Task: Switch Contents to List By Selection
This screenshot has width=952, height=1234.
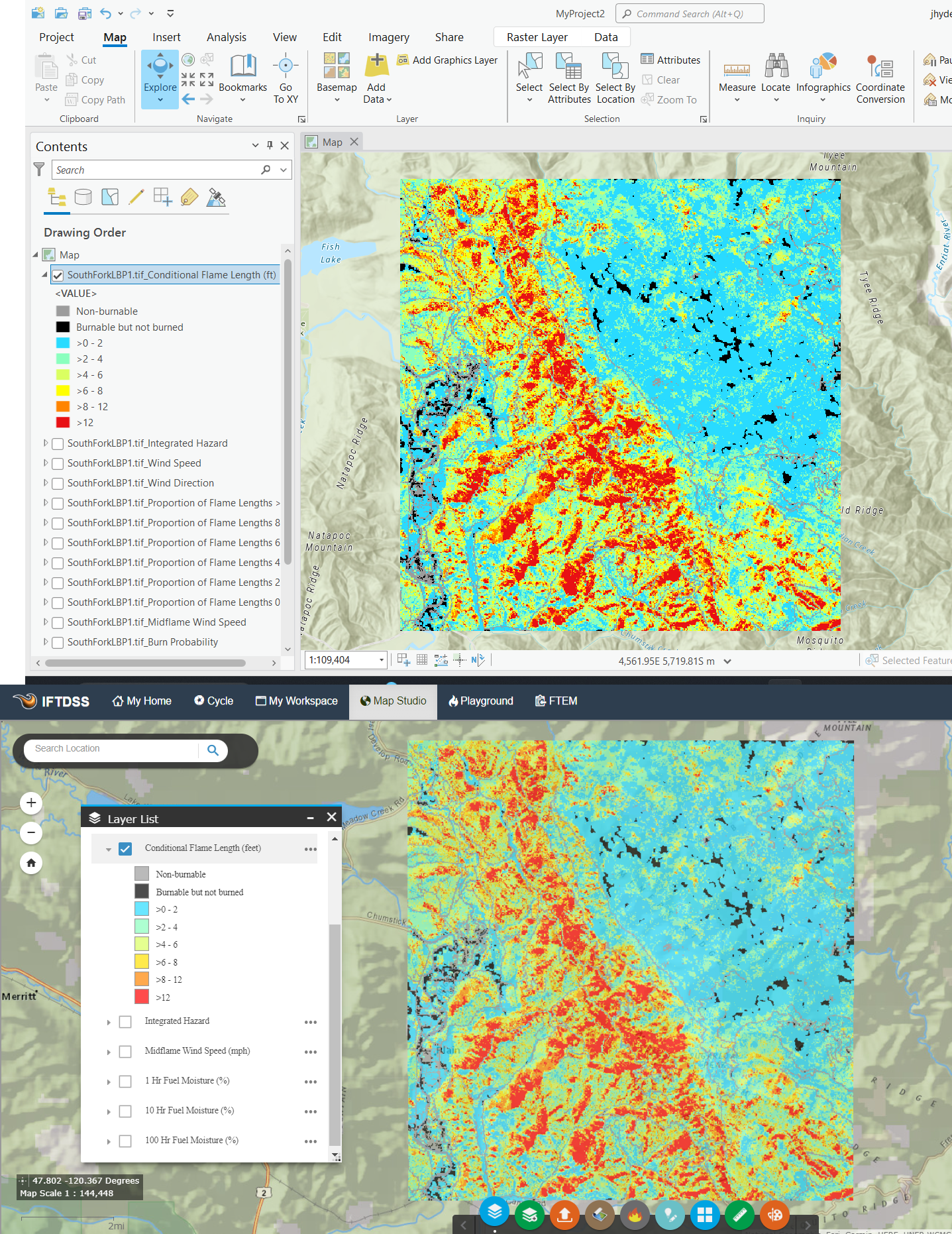Action: point(110,197)
